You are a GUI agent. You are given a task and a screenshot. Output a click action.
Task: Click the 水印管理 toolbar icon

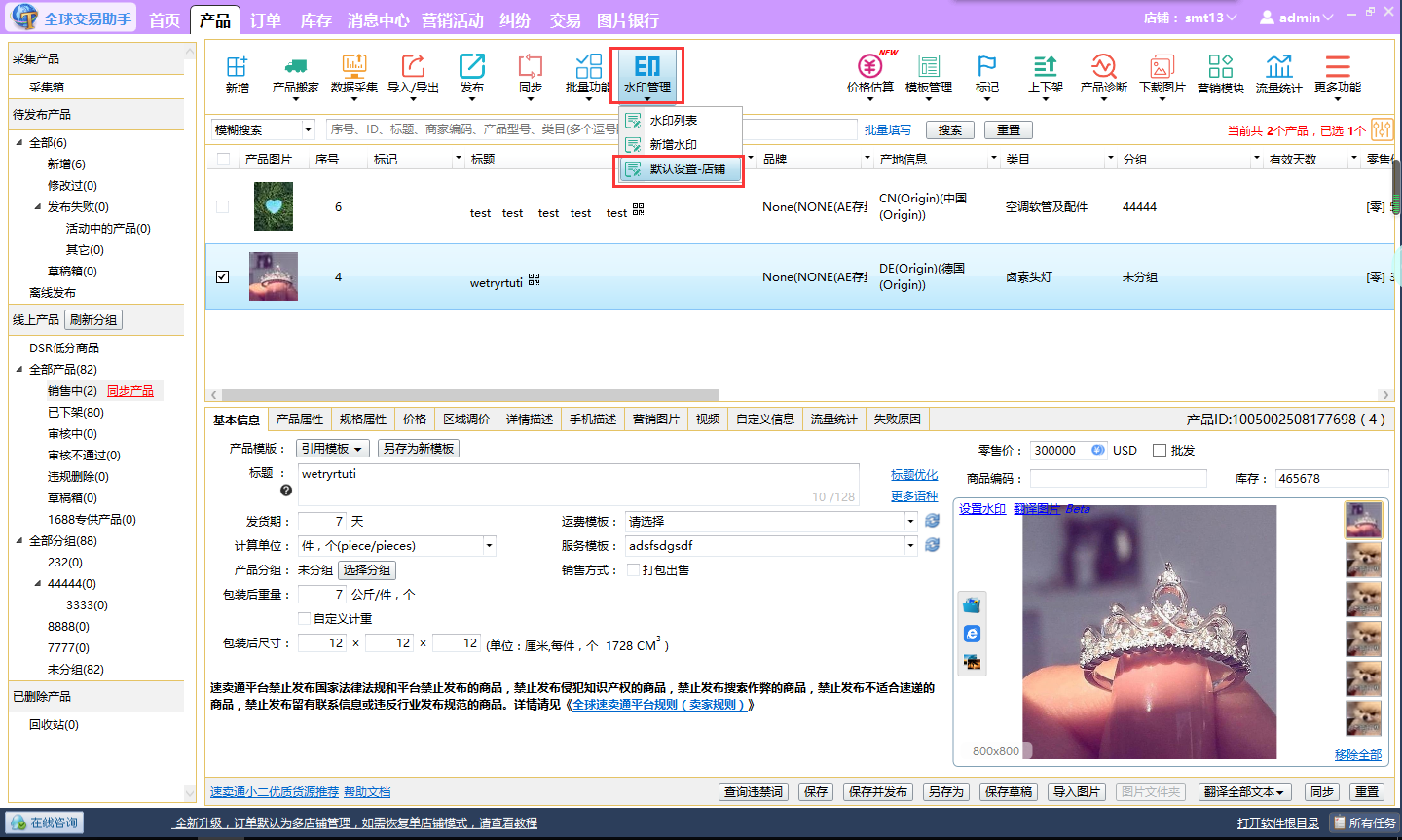tap(647, 74)
